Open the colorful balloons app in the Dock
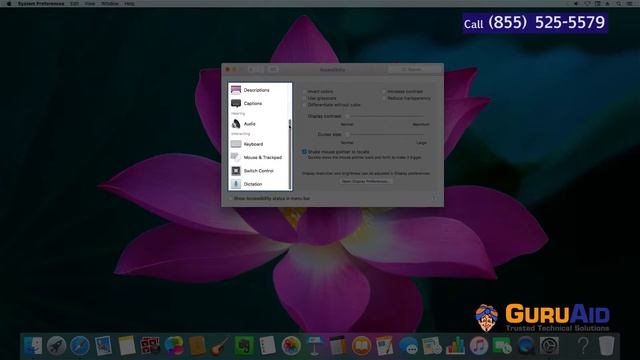 tap(174, 345)
